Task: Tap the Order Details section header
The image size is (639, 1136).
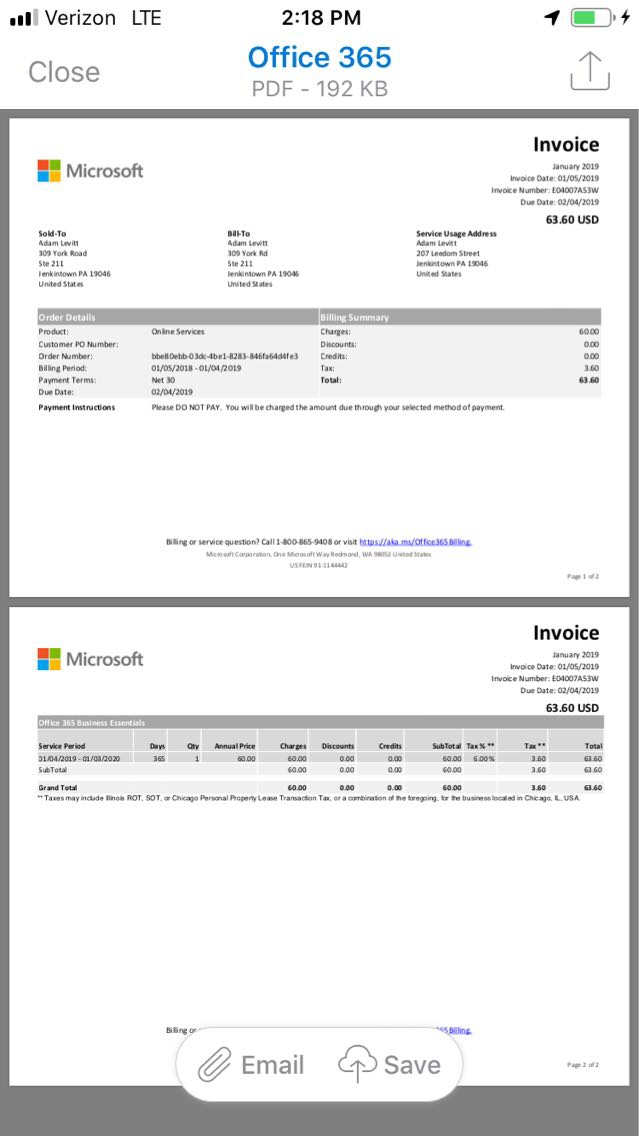Action: point(67,317)
